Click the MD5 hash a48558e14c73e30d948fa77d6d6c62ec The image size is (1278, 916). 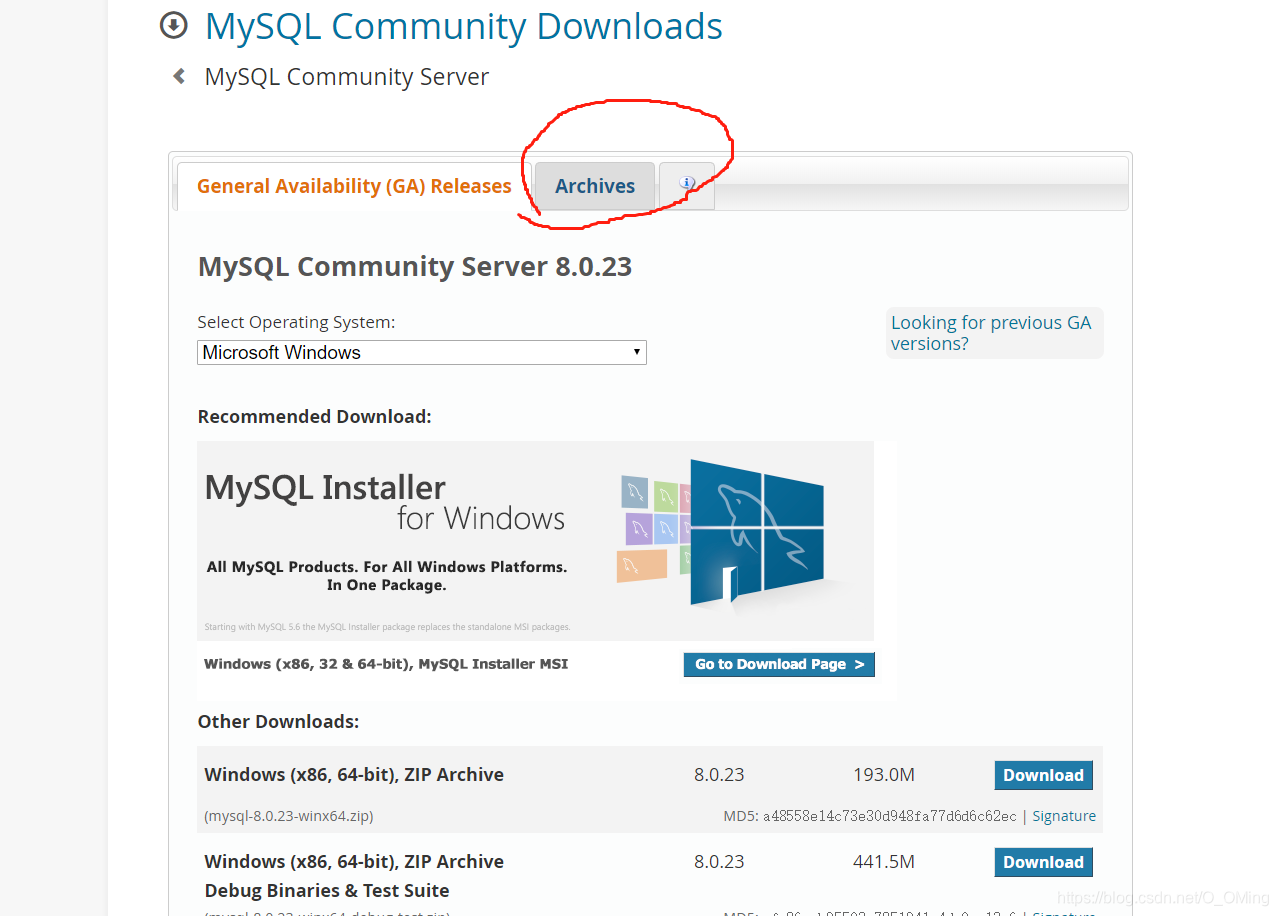pos(890,816)
